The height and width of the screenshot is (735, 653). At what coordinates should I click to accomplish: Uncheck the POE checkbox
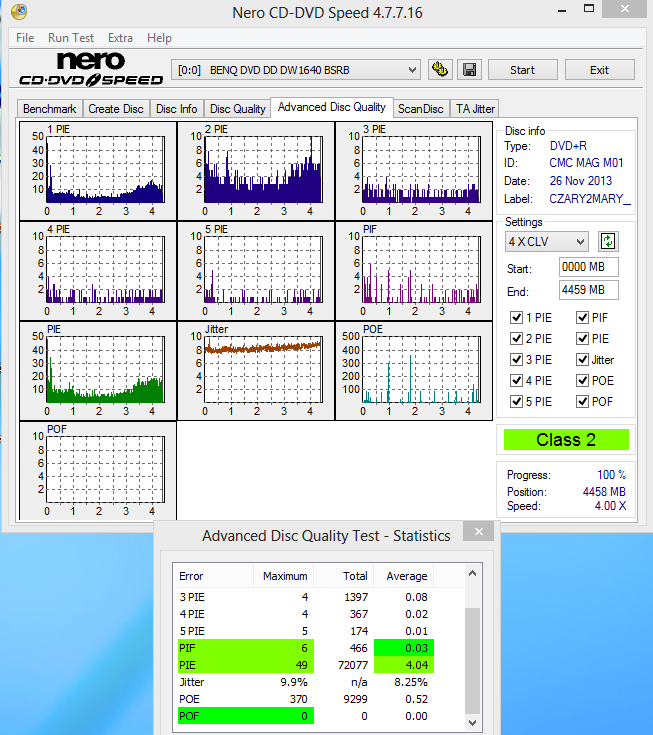(582, 380)
